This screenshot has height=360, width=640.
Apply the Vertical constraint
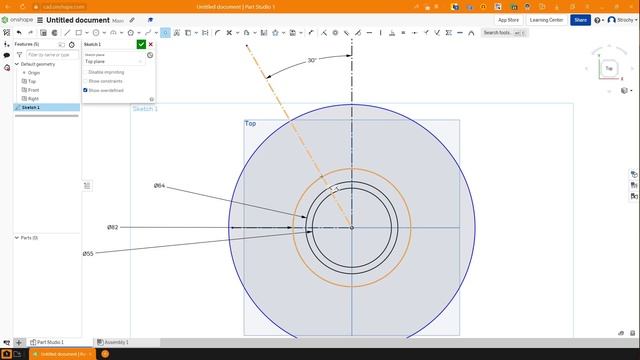(380, 33)
